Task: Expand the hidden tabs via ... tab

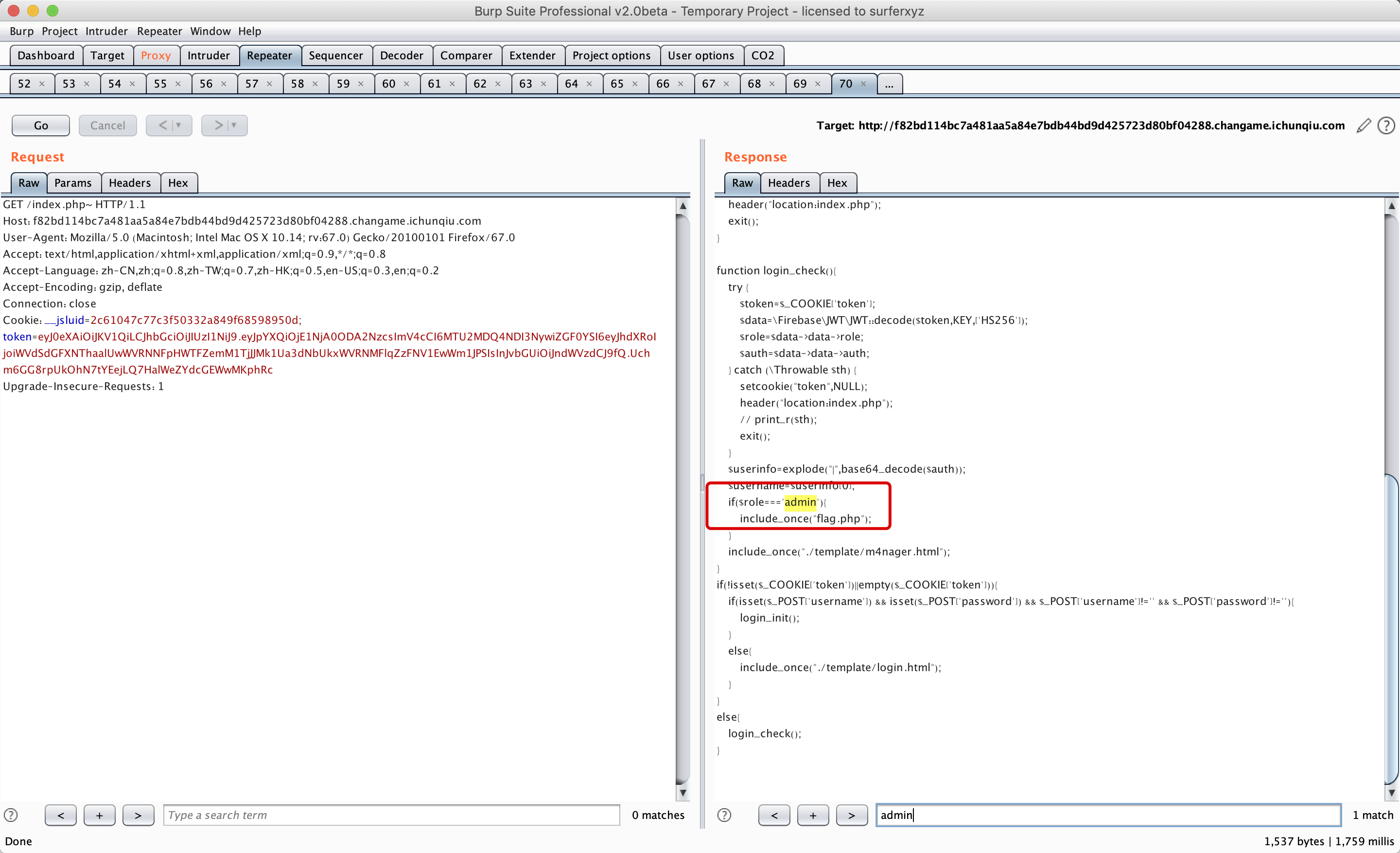Action: pos(889,84)
